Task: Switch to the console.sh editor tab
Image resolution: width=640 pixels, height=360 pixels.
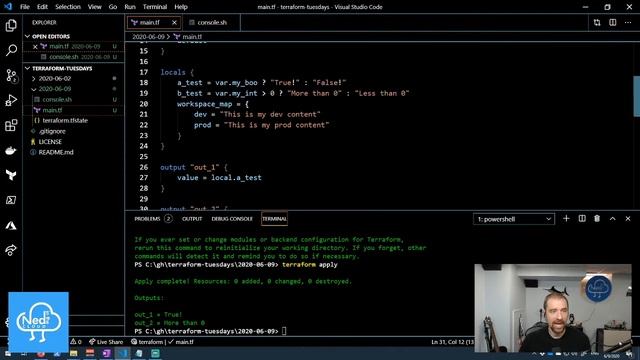Action: (x=212, y=22)
